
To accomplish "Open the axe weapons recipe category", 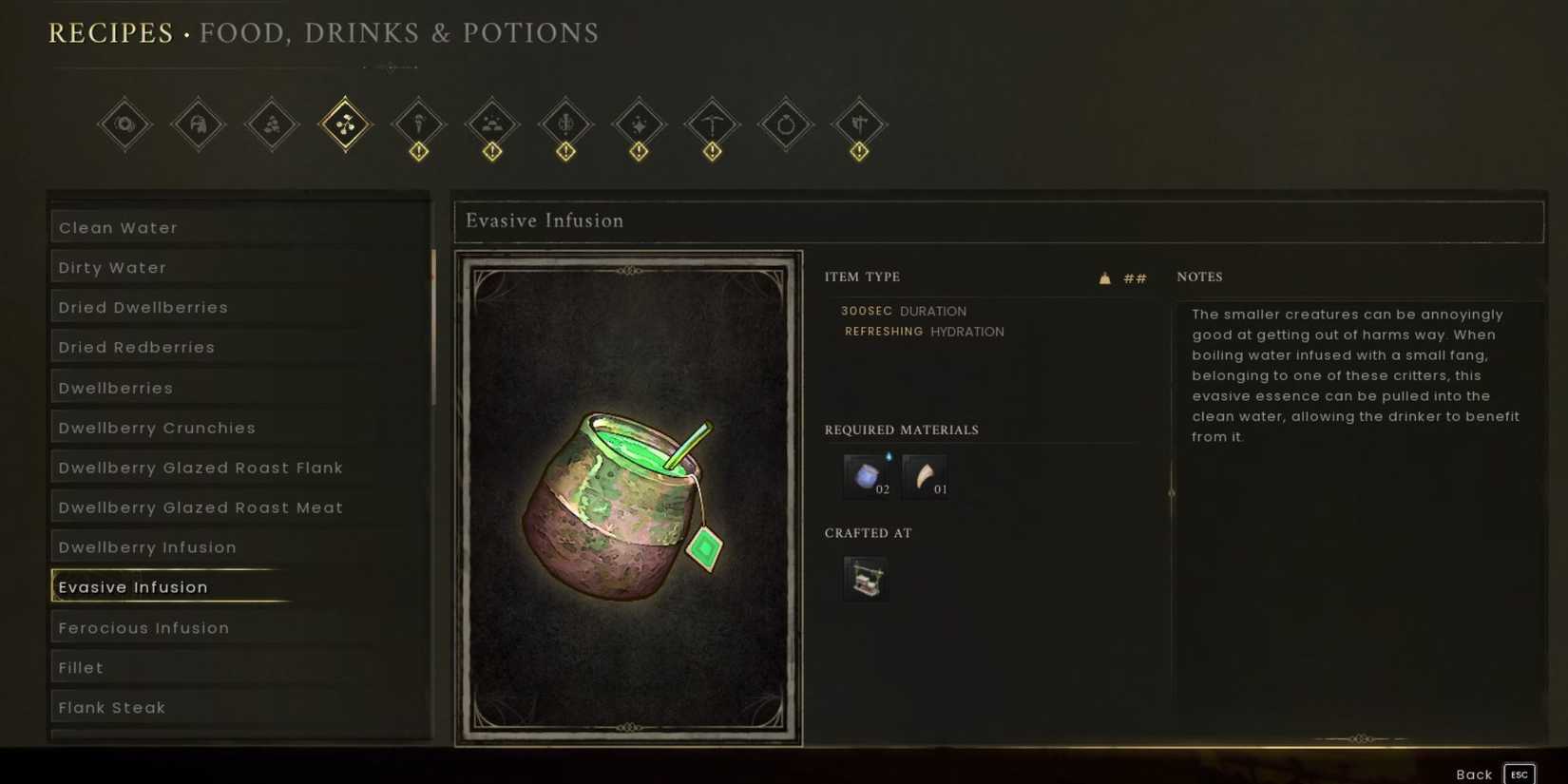I will point(859,124).
